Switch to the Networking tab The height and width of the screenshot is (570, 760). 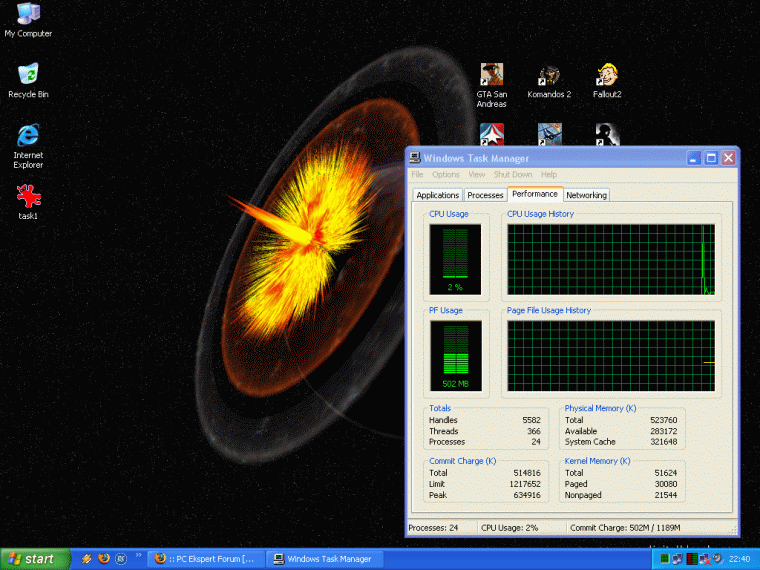point(586,195)
